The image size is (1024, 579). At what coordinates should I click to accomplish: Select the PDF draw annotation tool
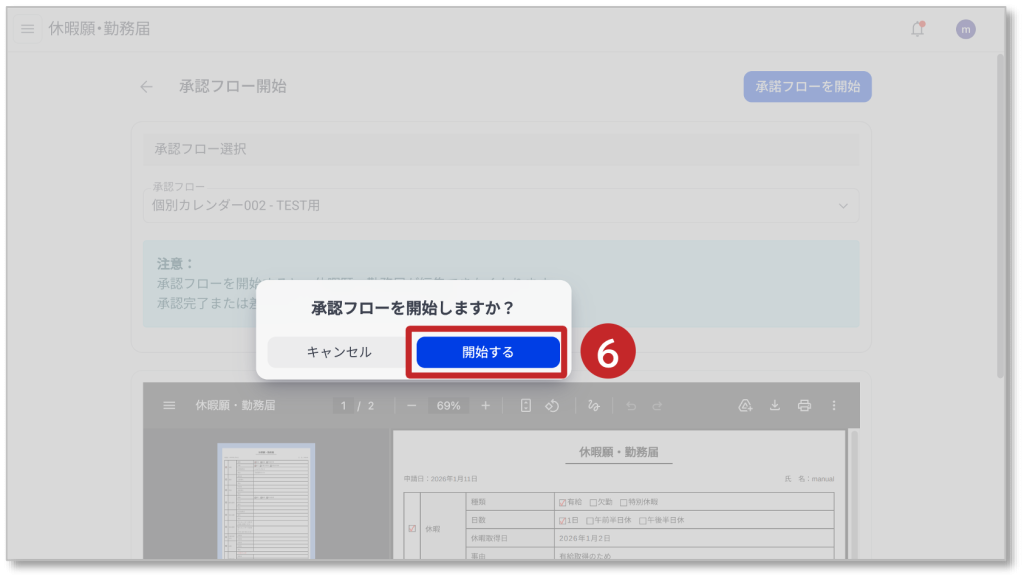pos(594,406)
